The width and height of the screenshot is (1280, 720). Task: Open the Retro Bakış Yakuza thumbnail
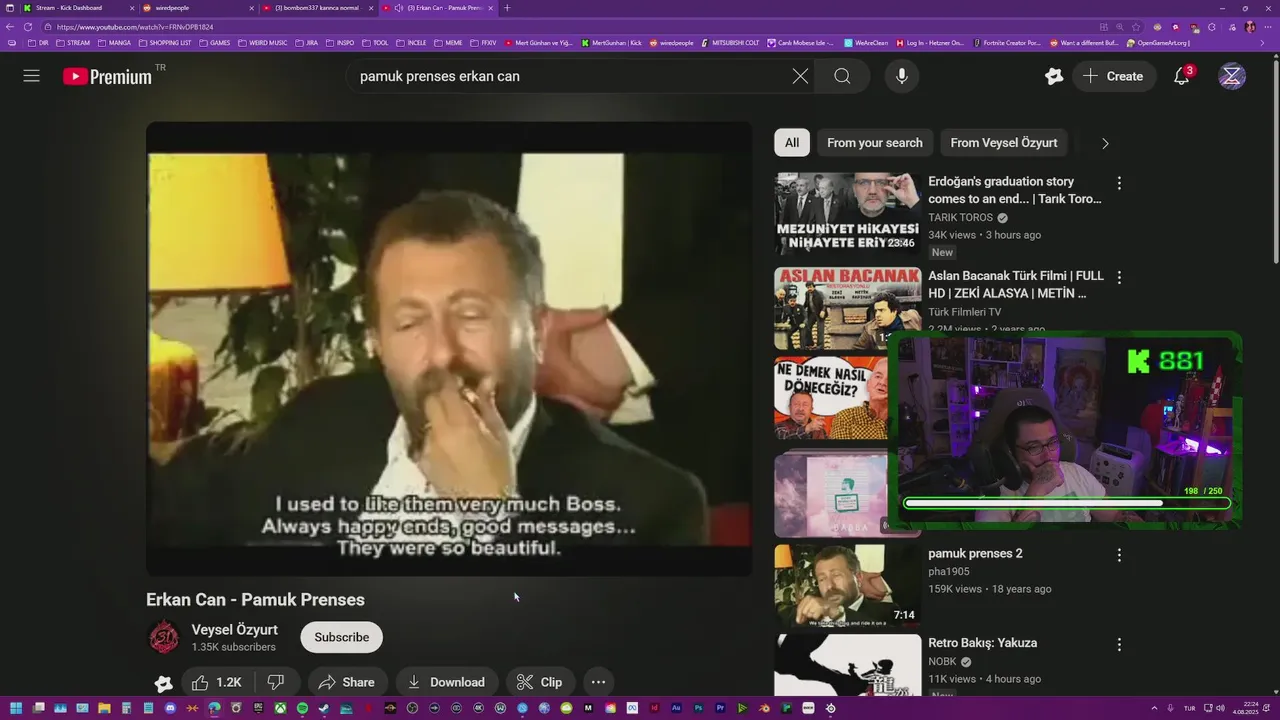[847, 666]
